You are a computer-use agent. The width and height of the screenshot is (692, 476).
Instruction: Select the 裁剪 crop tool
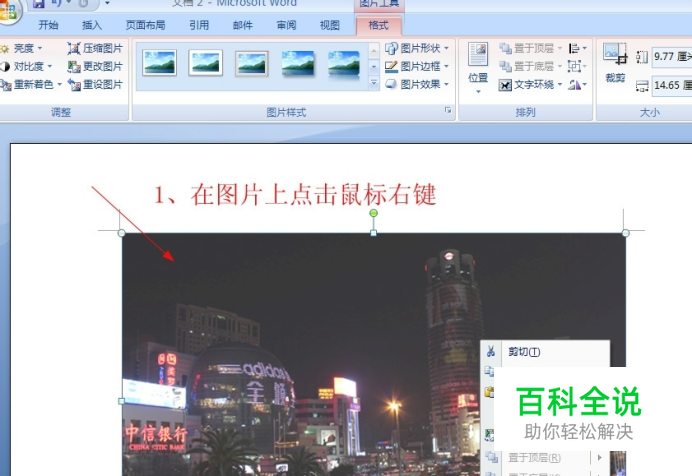pyautogui.click(x=615, y=63)
